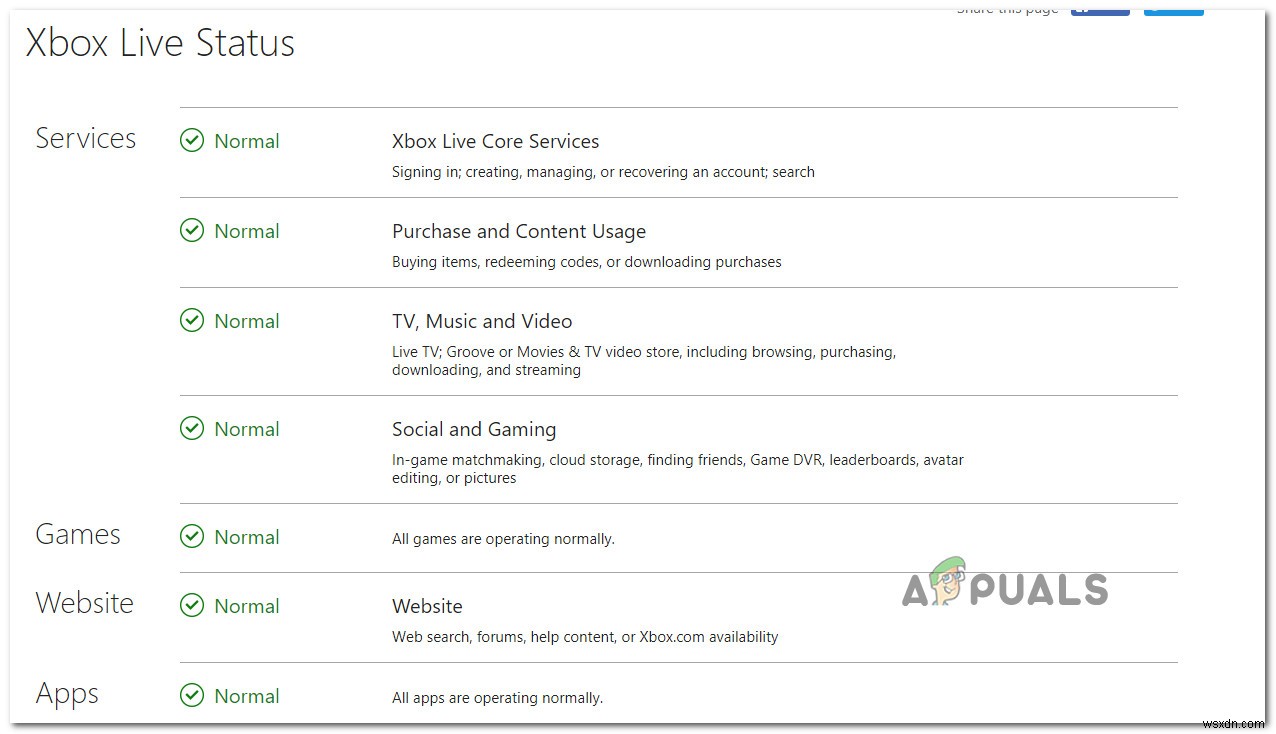Image resolution: width=1276 pixels, height=734 pixels.
Task: Select the Games section heading
Action: pyautogui.click(x=77, y=535)
